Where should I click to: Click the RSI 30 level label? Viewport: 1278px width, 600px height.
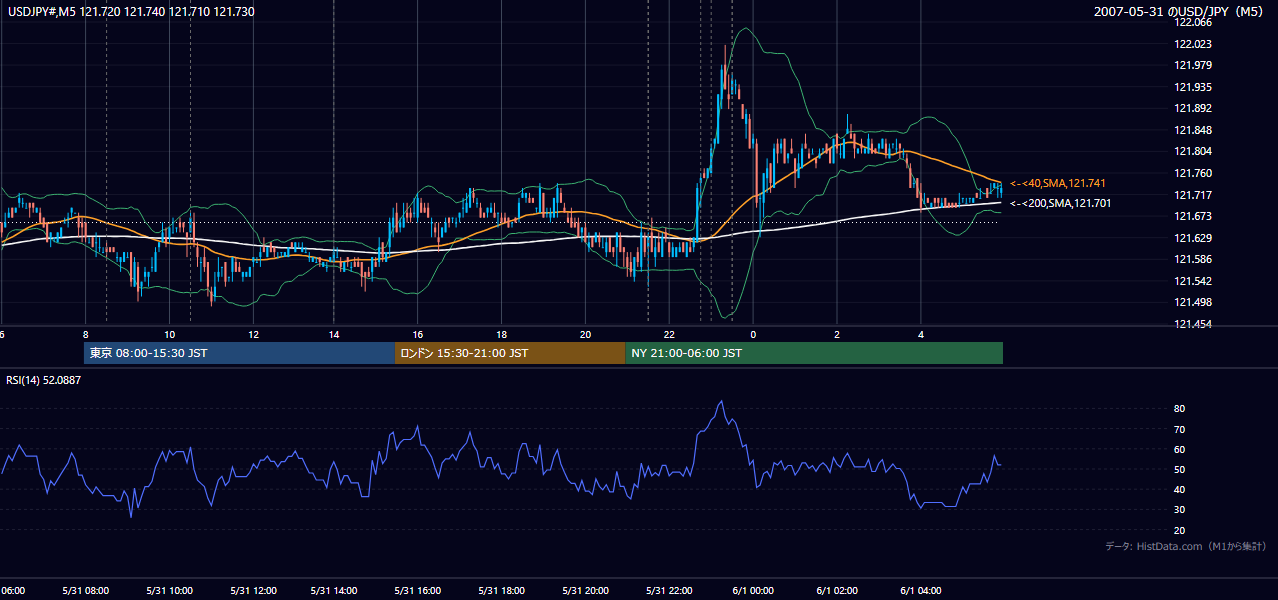coord(1180,510)
